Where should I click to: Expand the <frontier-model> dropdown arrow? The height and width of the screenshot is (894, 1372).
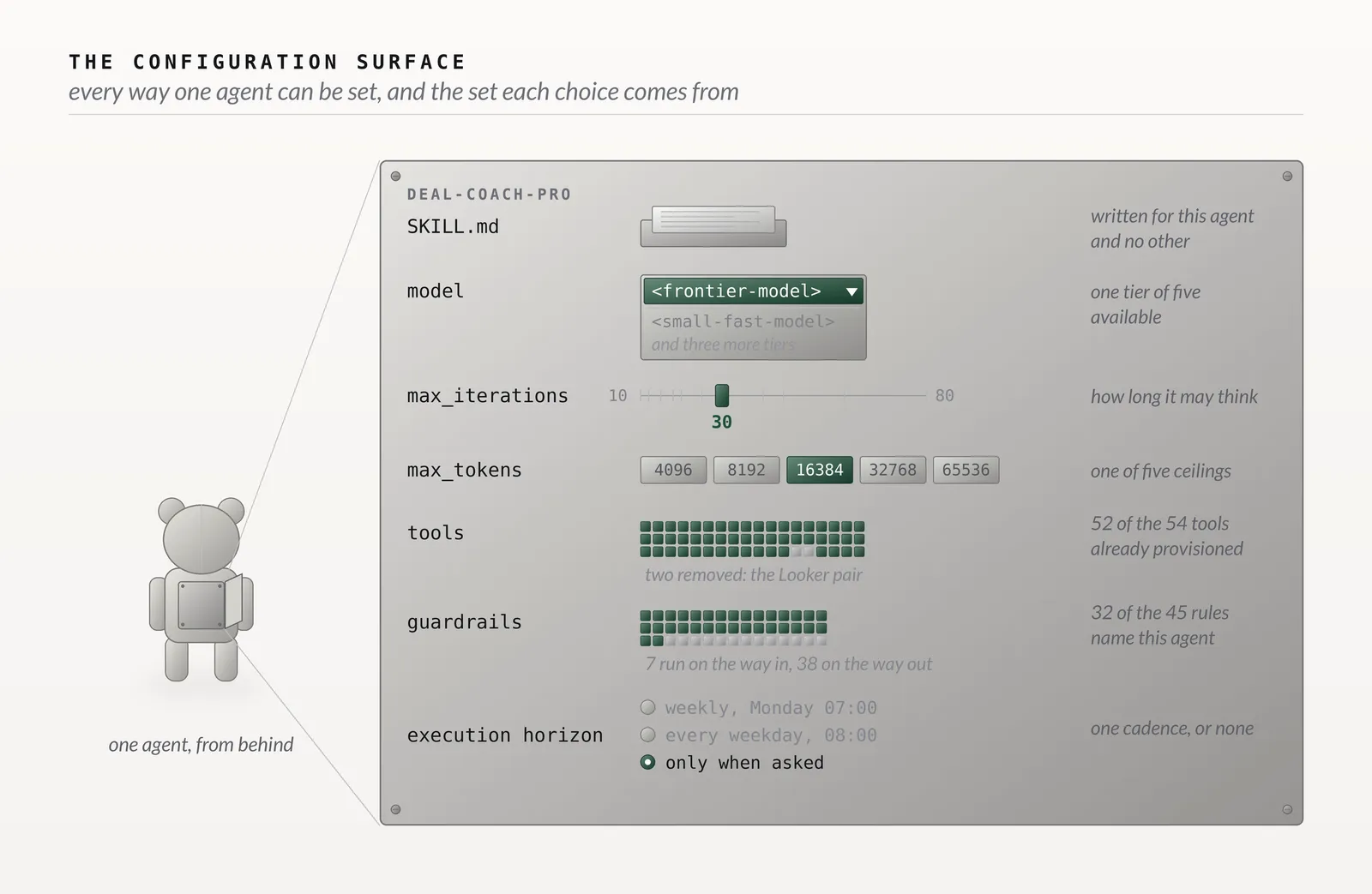click(x=851, y=291)
